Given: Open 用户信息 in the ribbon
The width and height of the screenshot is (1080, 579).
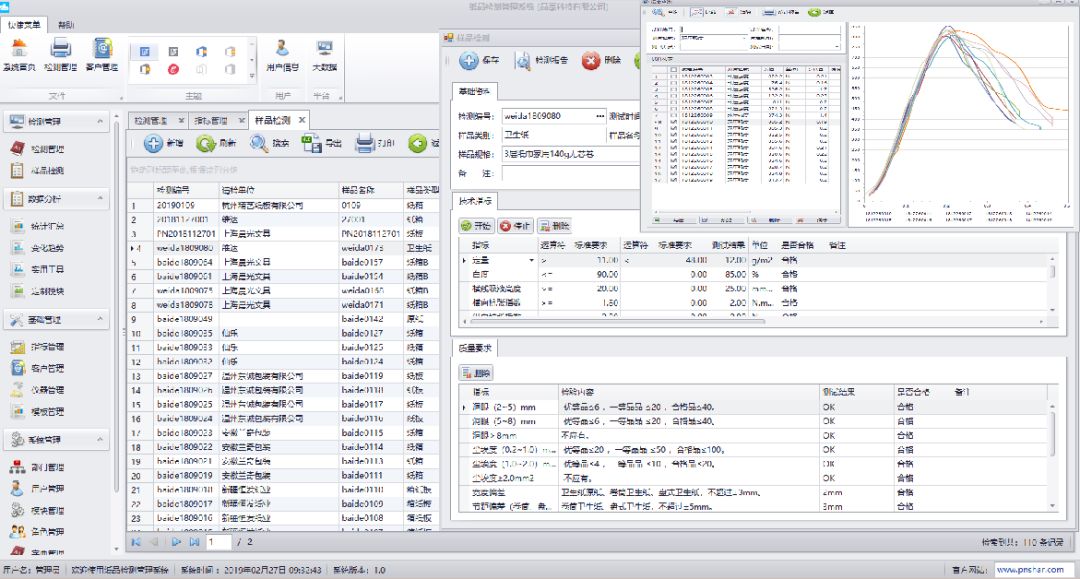Looking at the screenshot, I should click(x=282, y=55).
